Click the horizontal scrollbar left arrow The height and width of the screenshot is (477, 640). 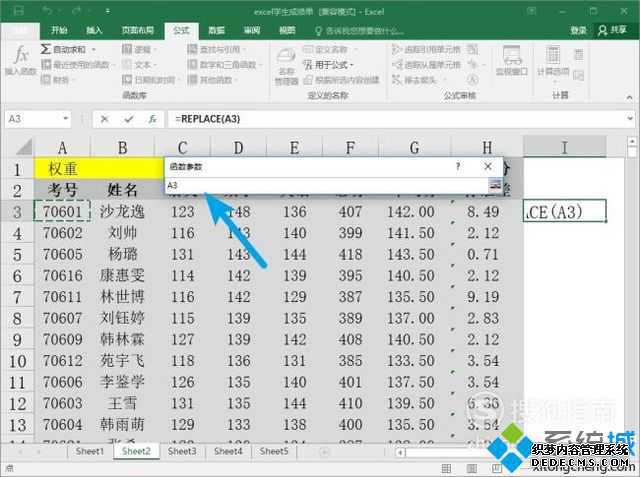[400, 452]
